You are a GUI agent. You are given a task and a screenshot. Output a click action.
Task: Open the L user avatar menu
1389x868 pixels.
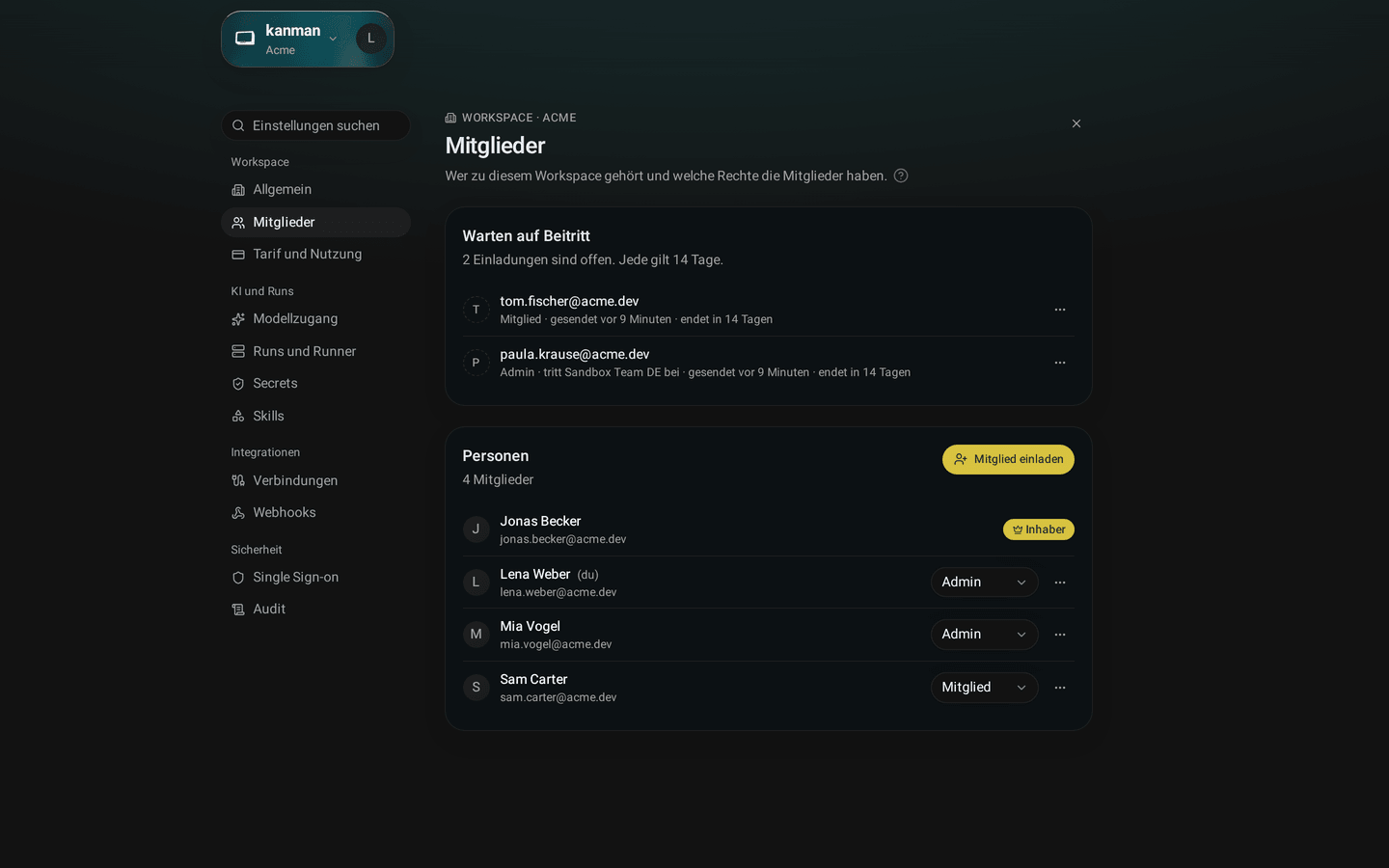coord(371,39)
